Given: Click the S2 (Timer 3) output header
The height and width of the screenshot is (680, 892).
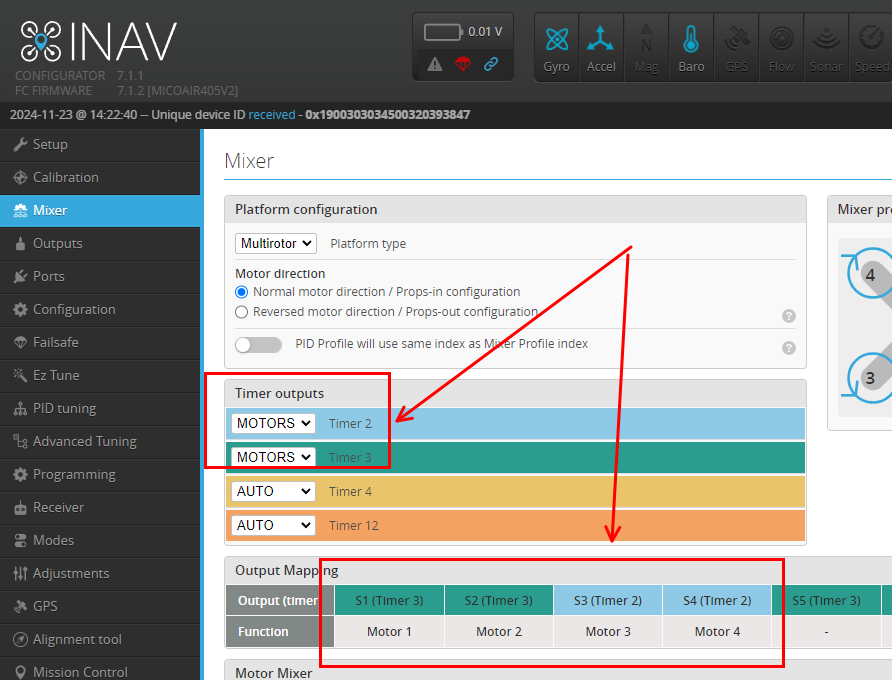Looking at the screenshot, I should point(499,600).
